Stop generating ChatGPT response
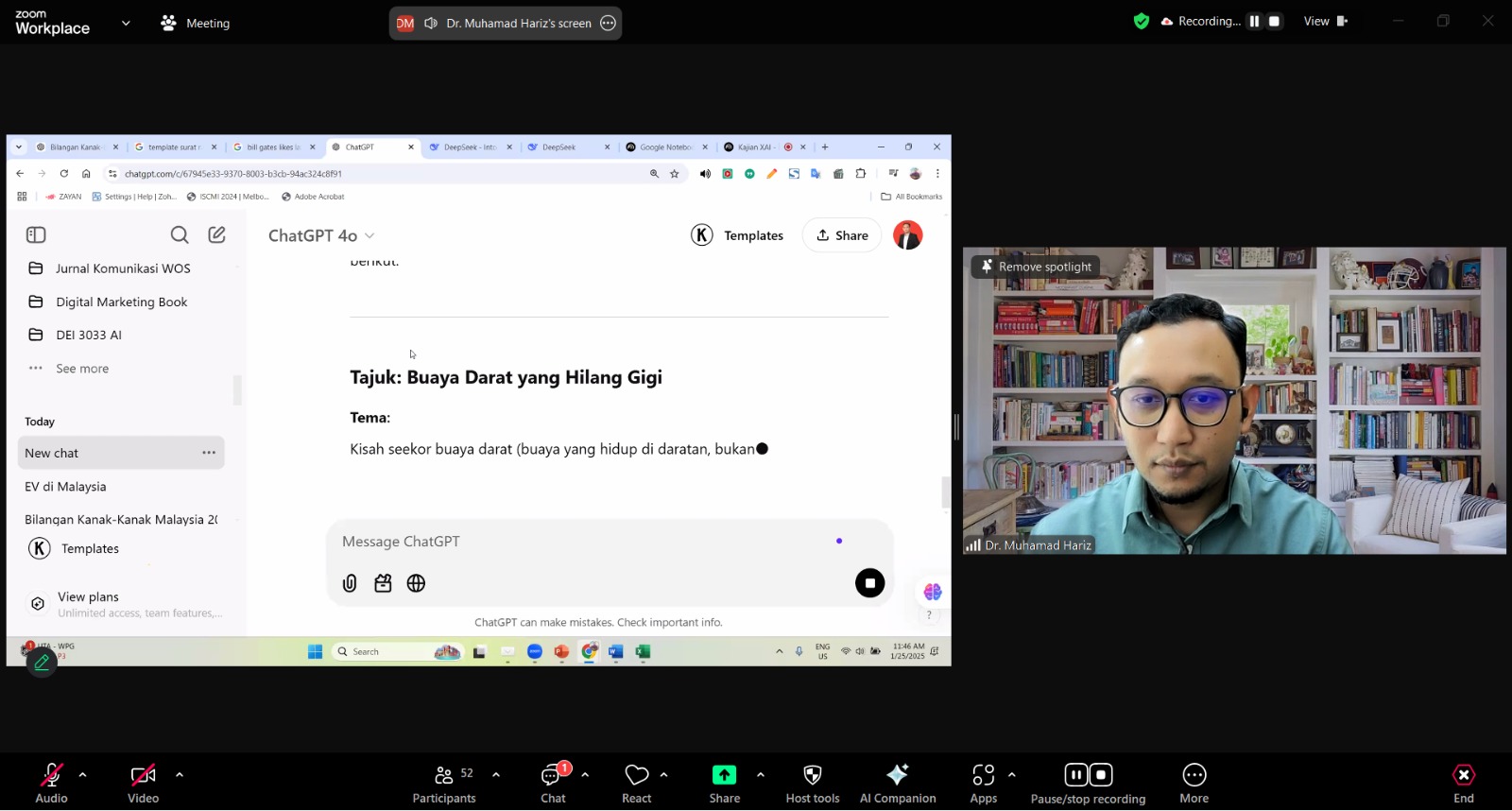The height and width of the screenshot is (811, 1512). [870, 583]
